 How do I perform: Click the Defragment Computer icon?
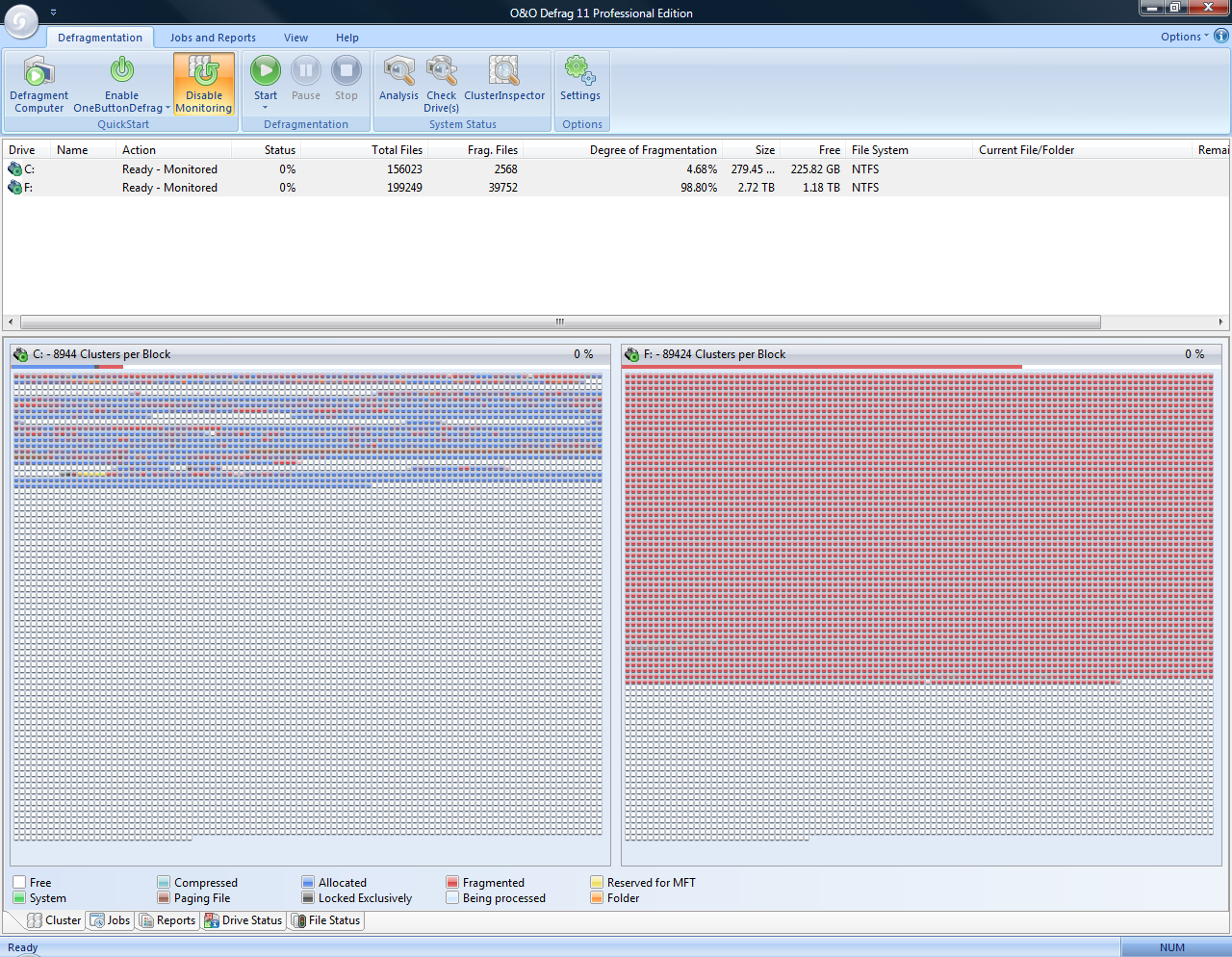38,71
